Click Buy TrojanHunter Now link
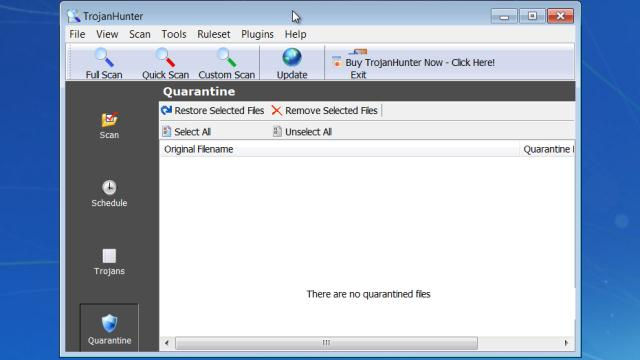Viewport: 640px width, 360px height. (x=413, y=62)
